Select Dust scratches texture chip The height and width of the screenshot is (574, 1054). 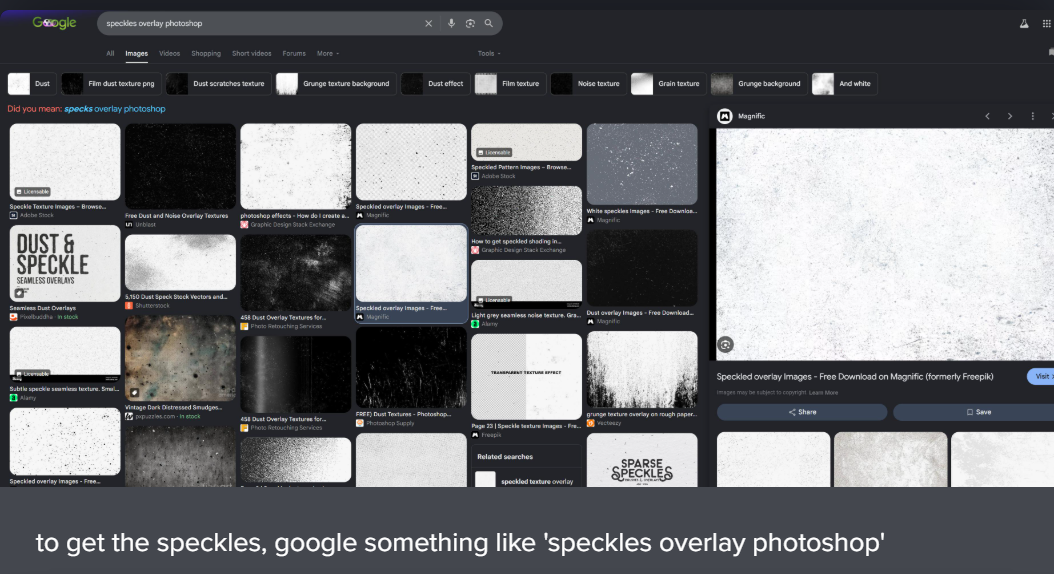click(x=218, y=84)
